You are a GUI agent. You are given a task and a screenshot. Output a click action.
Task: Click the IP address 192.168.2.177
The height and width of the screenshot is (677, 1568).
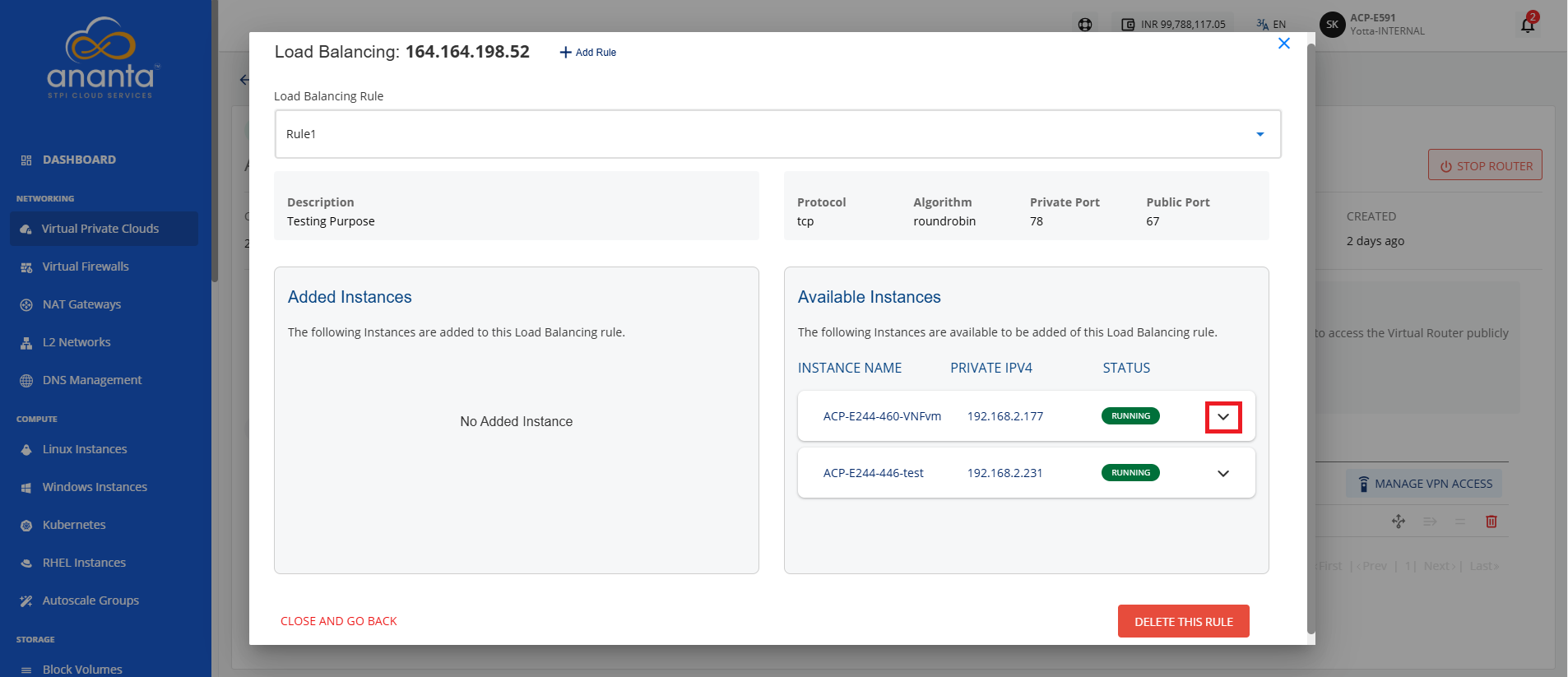point(1005,416)
